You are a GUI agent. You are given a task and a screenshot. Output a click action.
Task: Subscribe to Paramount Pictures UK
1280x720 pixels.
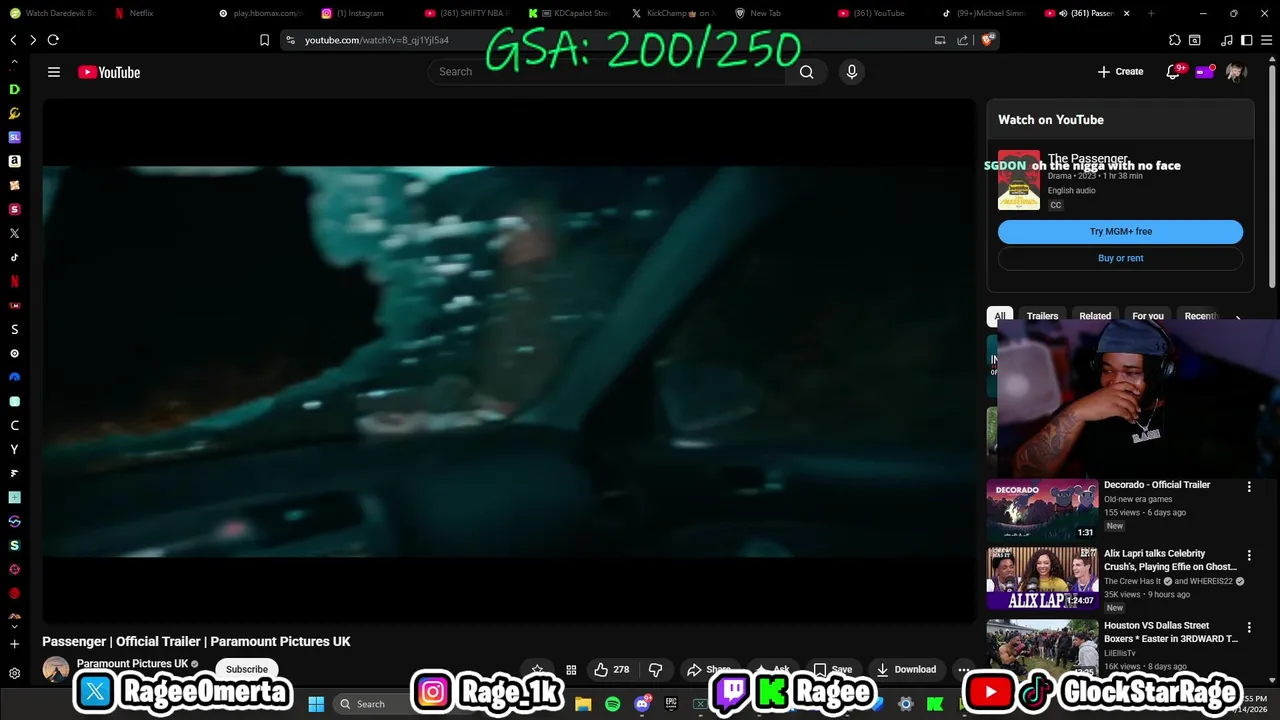coord(246,669)
